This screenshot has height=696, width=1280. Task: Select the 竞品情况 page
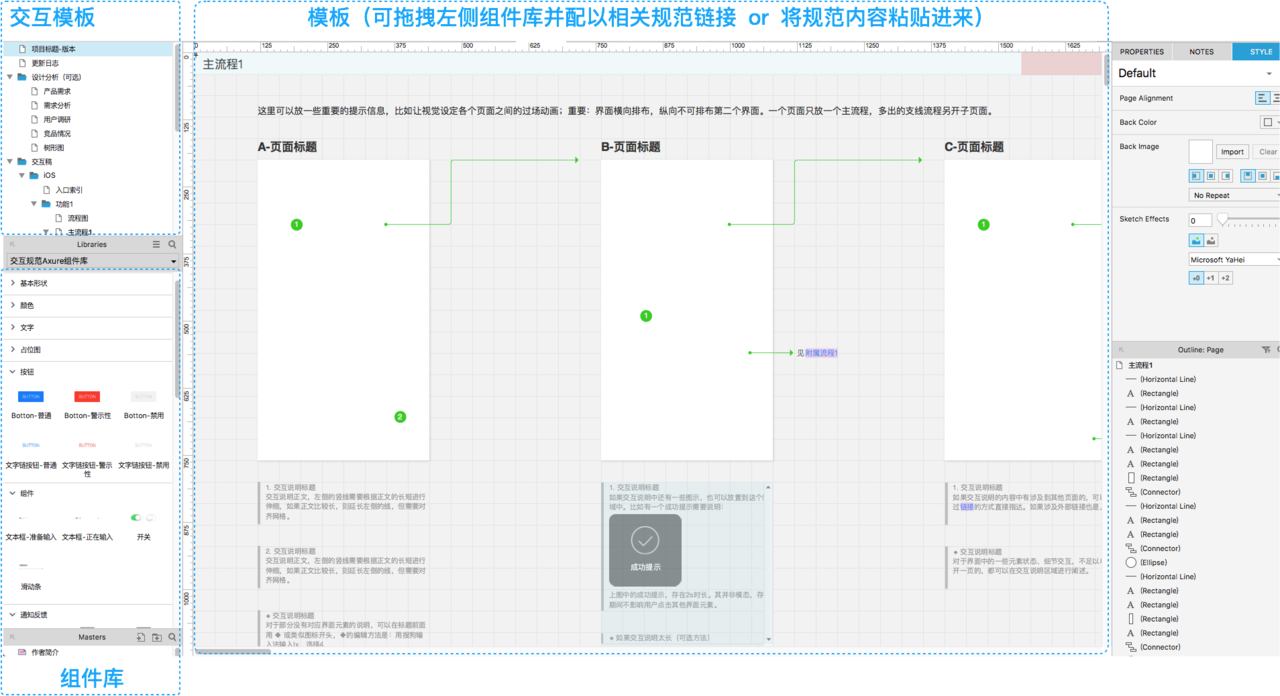click(57, 133)
